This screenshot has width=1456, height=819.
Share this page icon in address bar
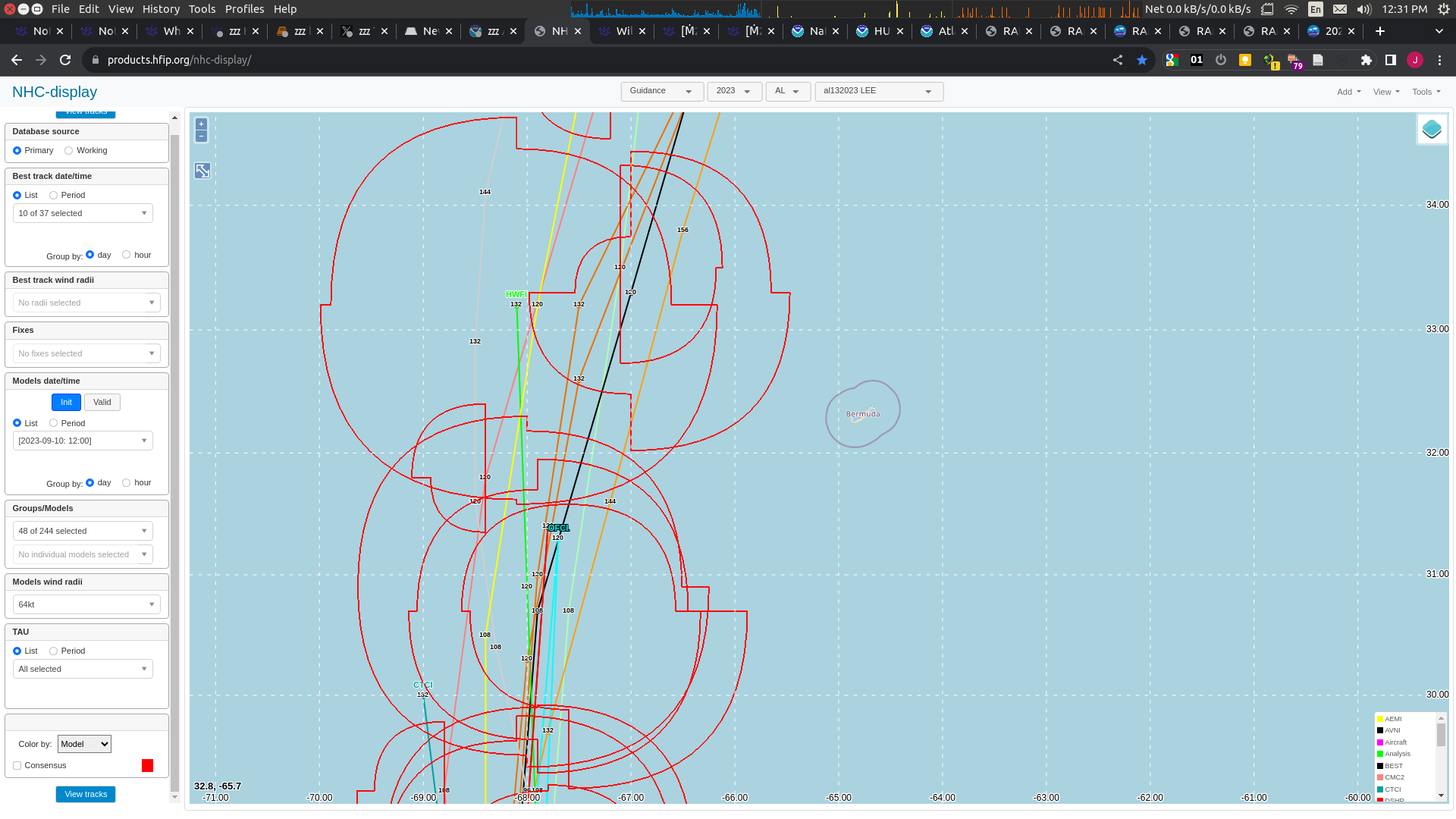click(1118, 60)
